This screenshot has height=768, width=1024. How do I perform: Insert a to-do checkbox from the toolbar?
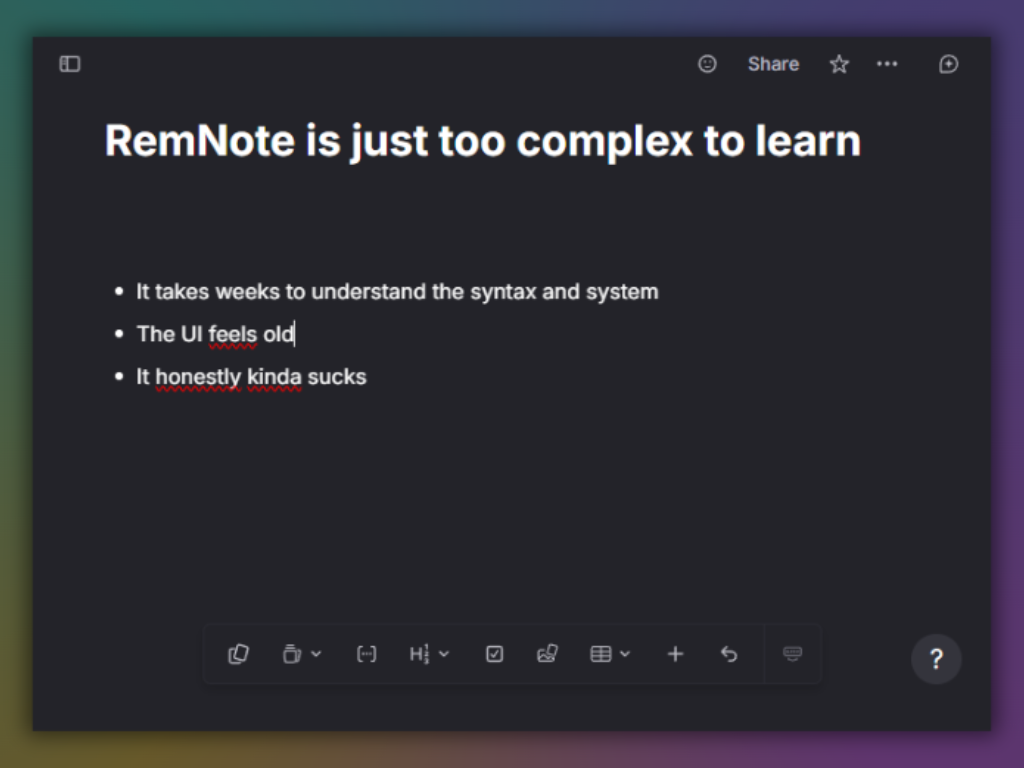[x=494, y=654]
